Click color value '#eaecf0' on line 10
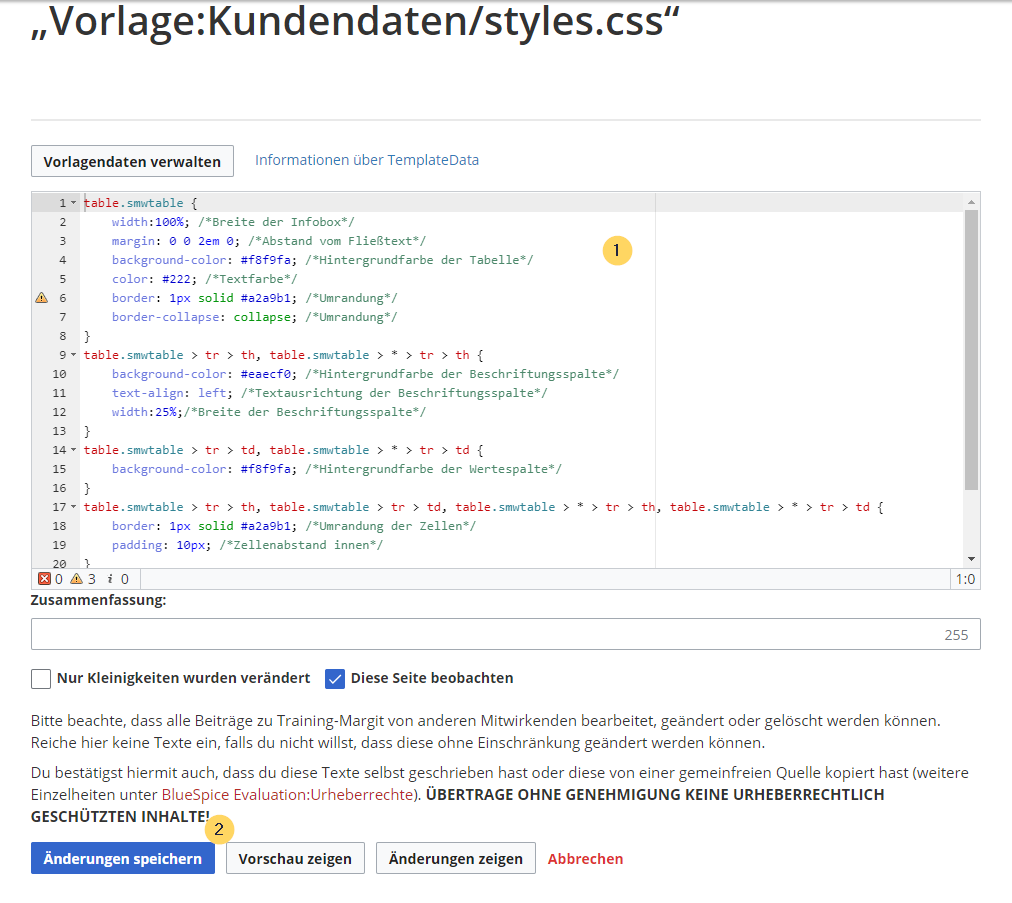This screenshot has width=1012, height=903. tap(265, 374)
